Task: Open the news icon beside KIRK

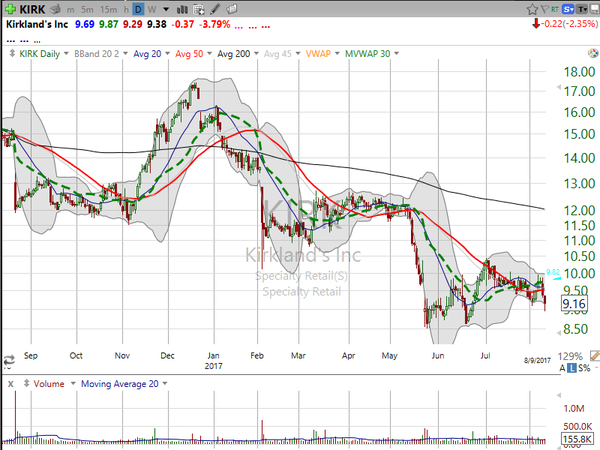Action: (56, 9)
